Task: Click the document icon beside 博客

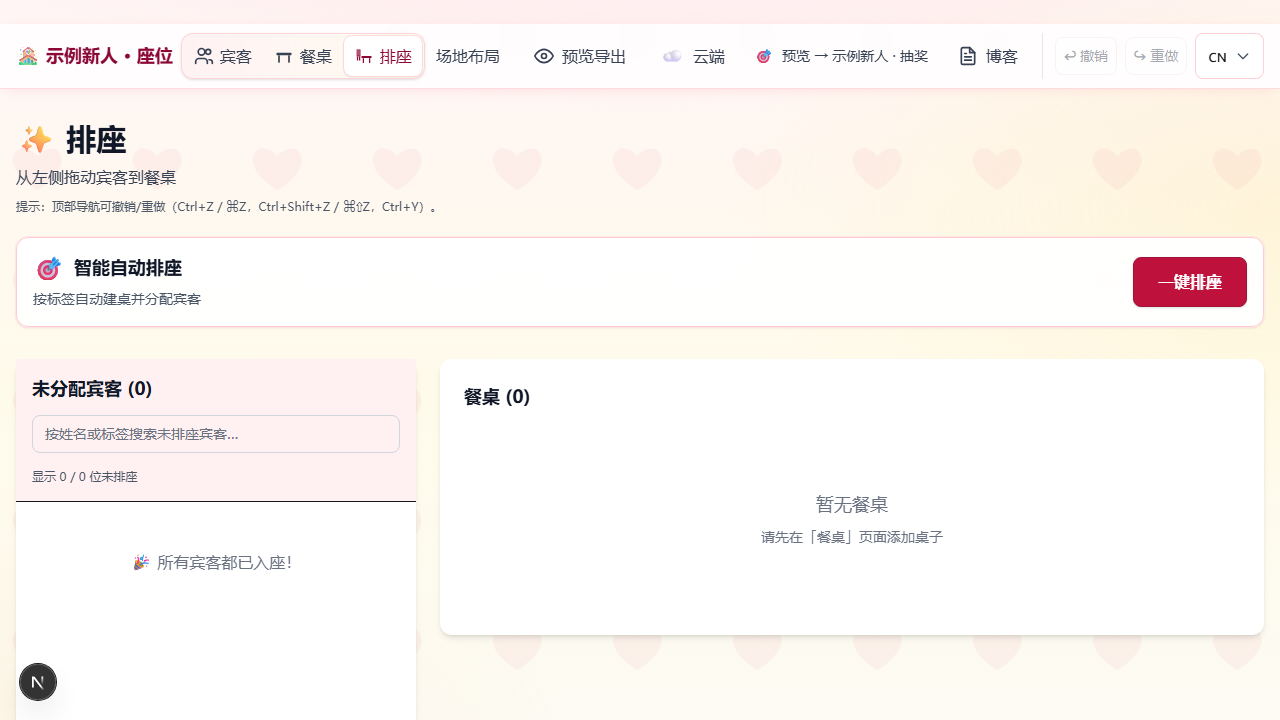Action: pos(968,56)
